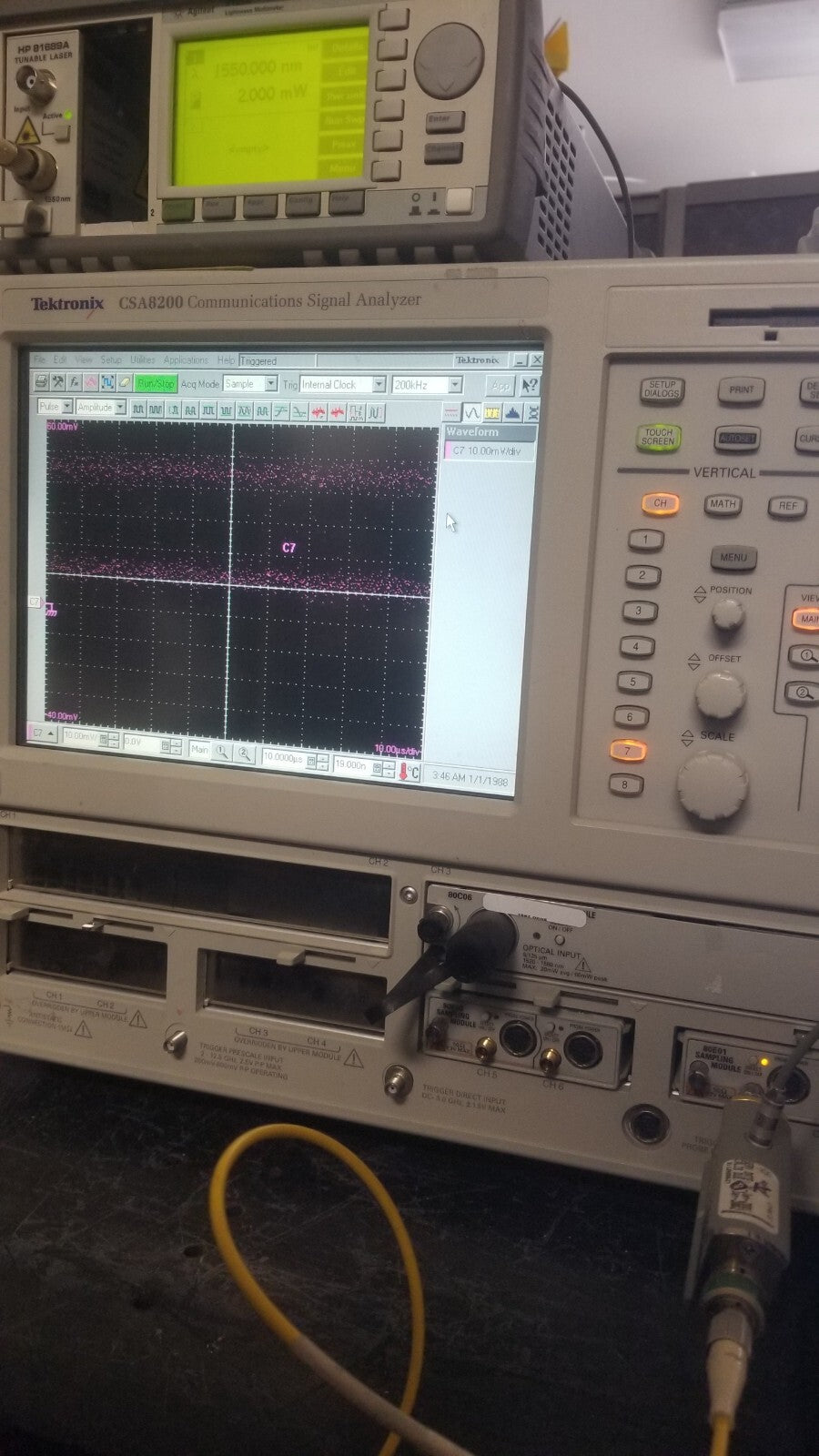The image size is (819, 1456).
Task: Click the vertical POSITION knob
Action: [x=728, y=615]
